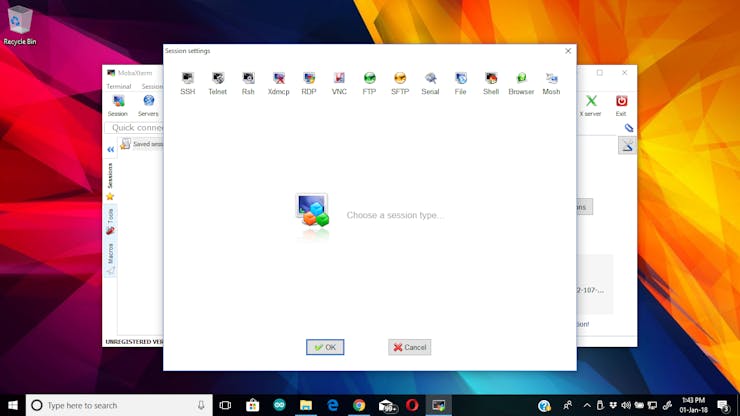Close the Session settings dialog
This screenshot has width=740, height=416.
[568, 51]
